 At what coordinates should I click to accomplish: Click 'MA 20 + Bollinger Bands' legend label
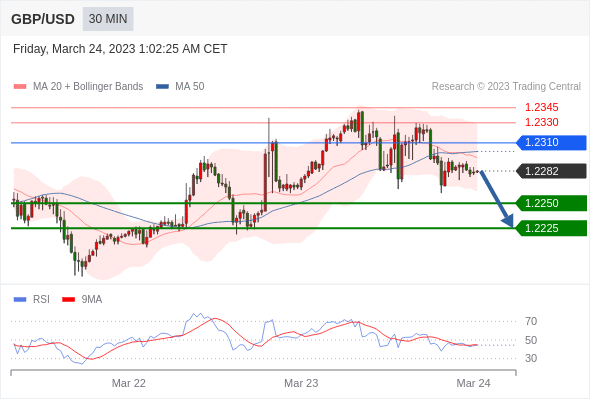point(88,87)
